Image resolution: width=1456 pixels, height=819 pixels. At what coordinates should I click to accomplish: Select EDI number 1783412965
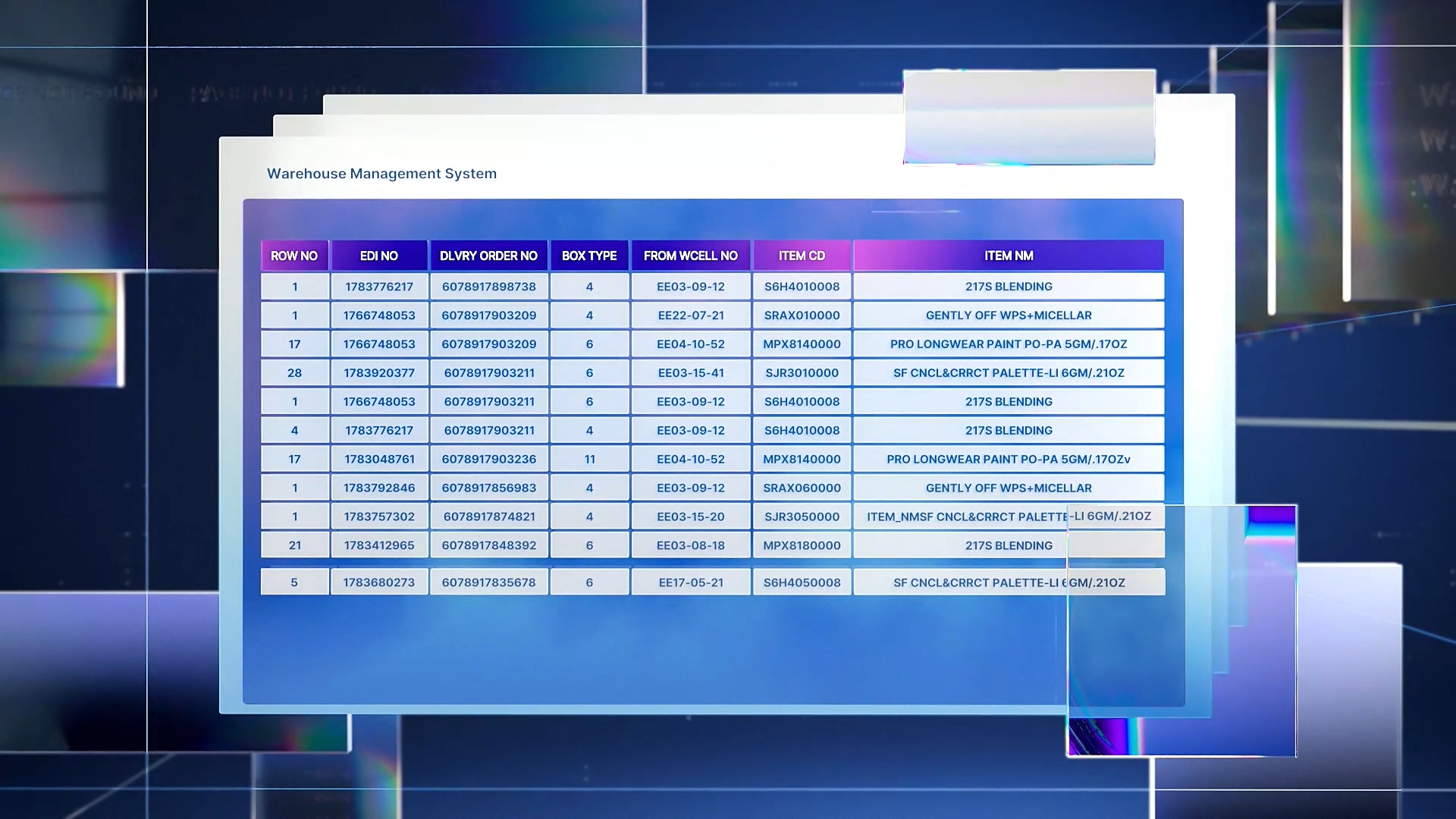(379, 546)
